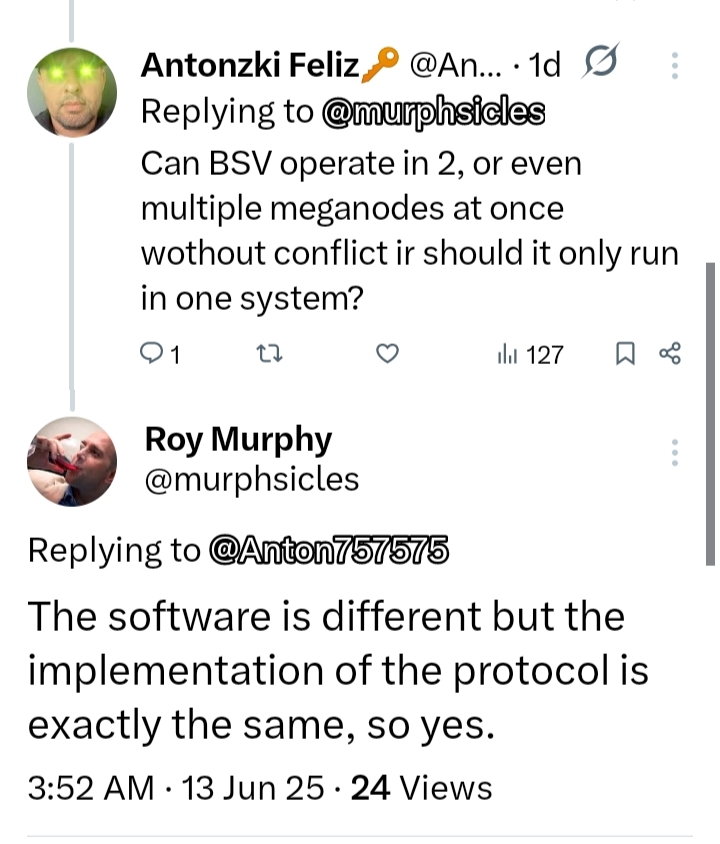Image resolution: width=720 pixels, height=844 pixels.
Task: Open Antonzki Feliz's green-eyed profile picture
Action: 72,92
